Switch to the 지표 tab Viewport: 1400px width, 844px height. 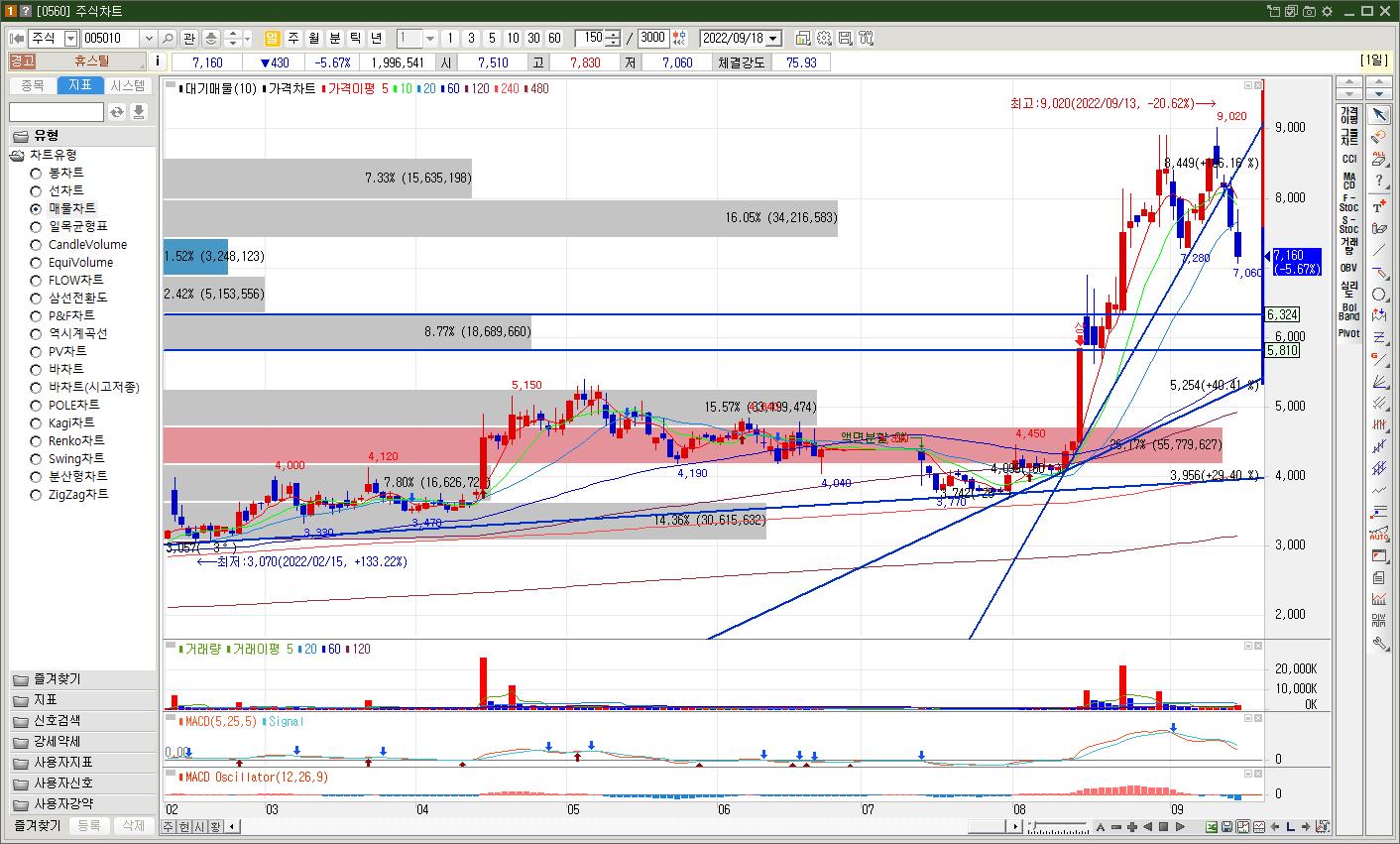pos(80,85)
